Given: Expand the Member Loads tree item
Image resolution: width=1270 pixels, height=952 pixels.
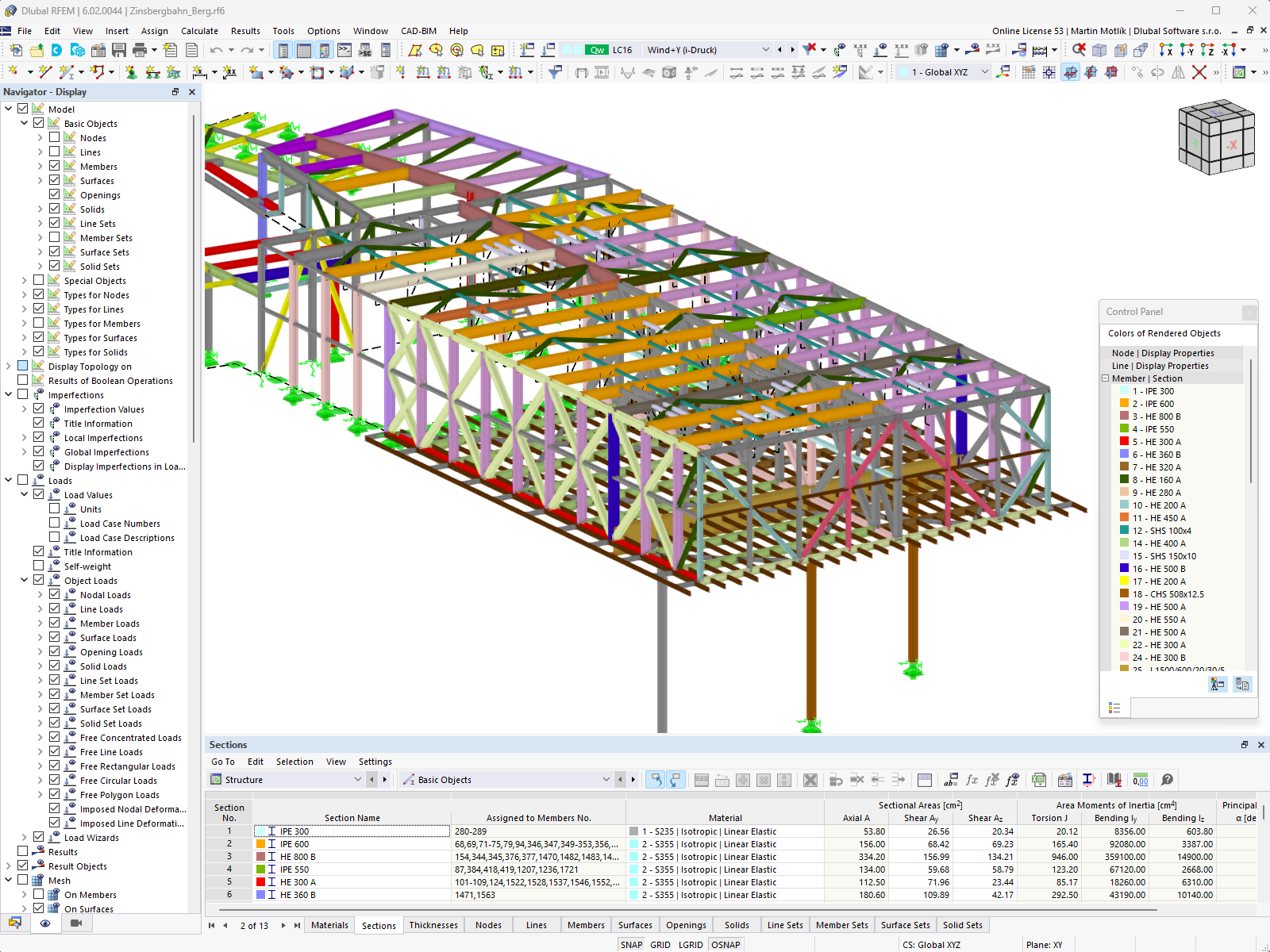Looking at the screenshot, I should (40, 623).
